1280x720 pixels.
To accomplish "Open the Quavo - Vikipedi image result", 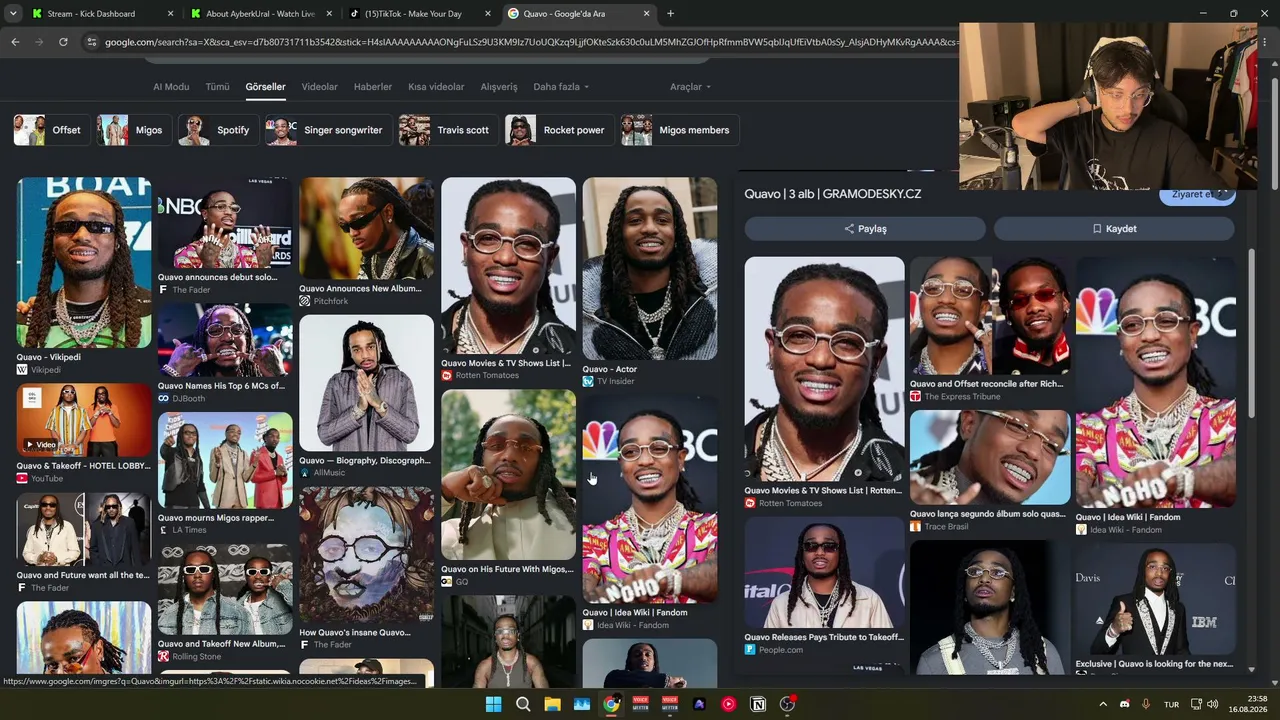I will tap(84, 263).
